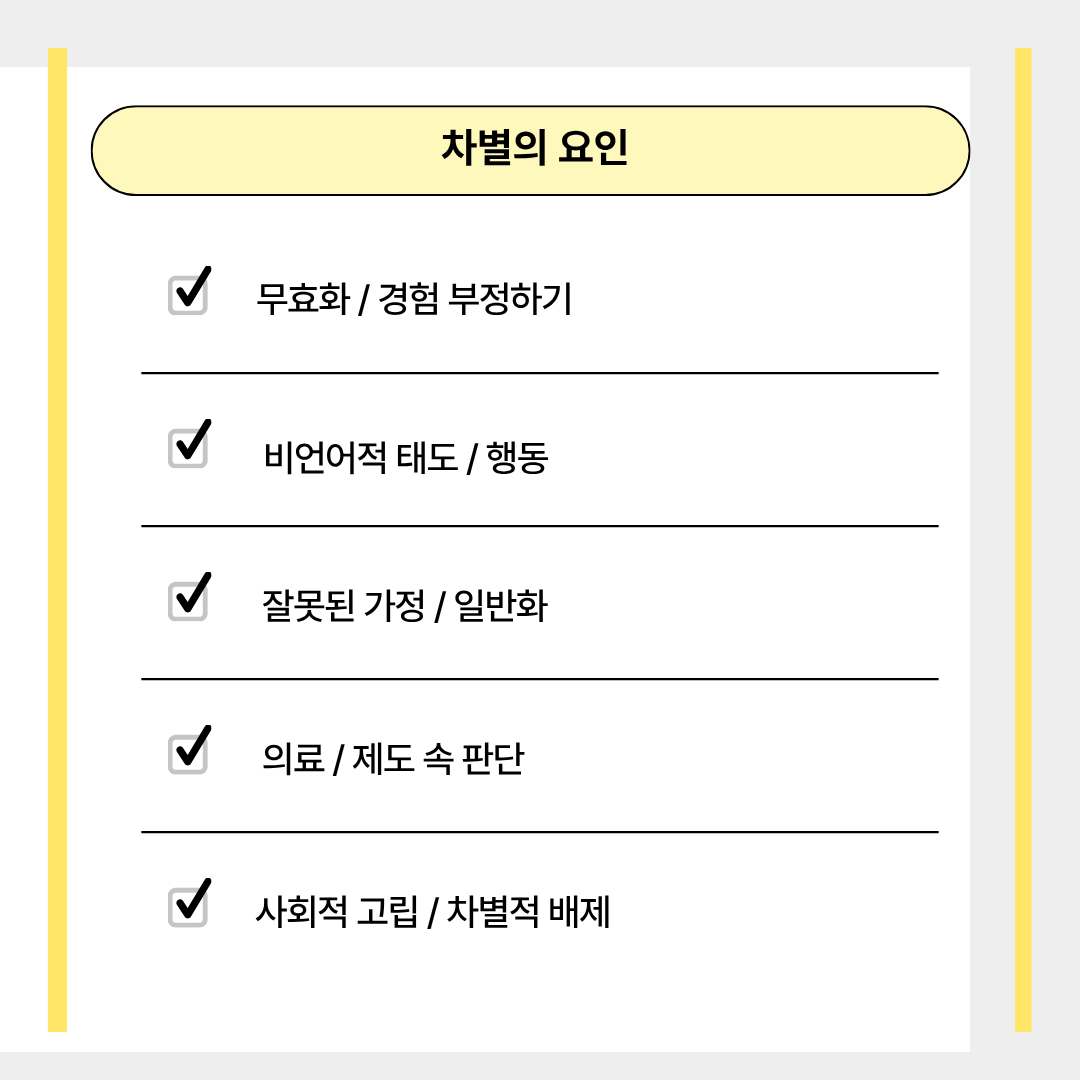Screen dimensions: 1080x1080
Task: Click the right yellow vertical bar
Action: tap(1023, 540)
